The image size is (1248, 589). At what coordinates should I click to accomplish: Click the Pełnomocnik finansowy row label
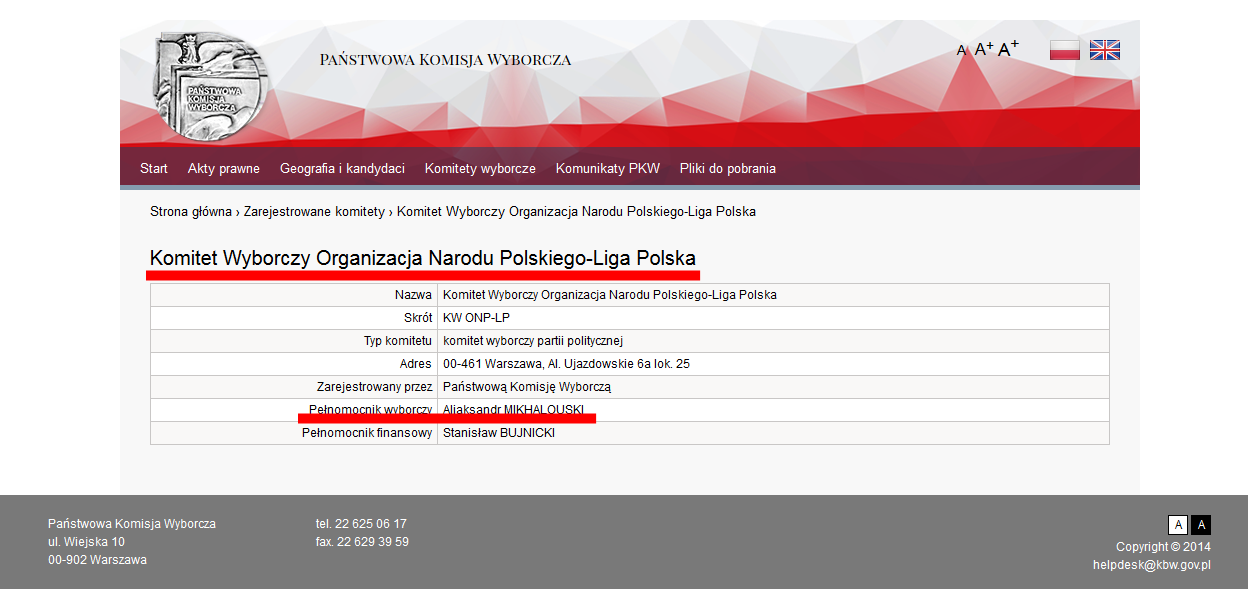coord(367,433)
